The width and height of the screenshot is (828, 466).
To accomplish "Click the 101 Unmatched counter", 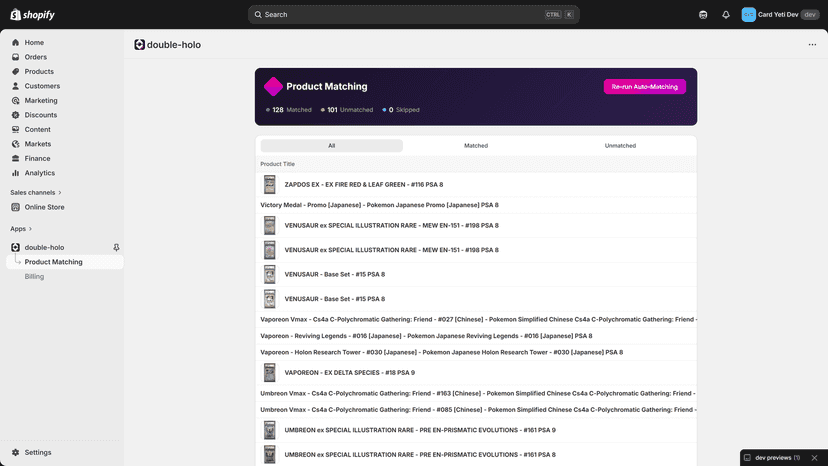I will coord(346,110).
